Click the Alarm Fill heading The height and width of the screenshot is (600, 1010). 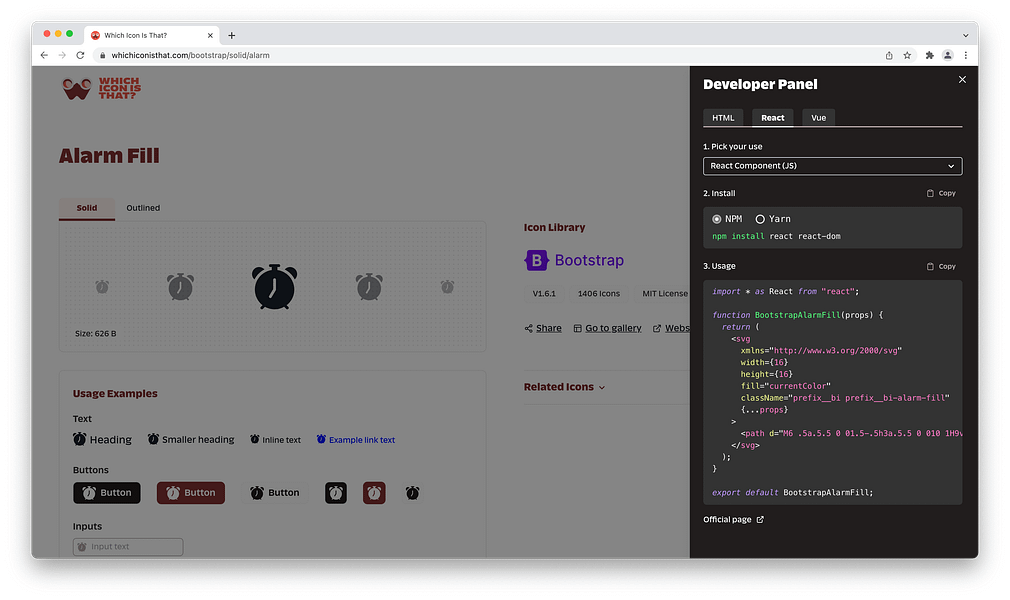(109, 155)
